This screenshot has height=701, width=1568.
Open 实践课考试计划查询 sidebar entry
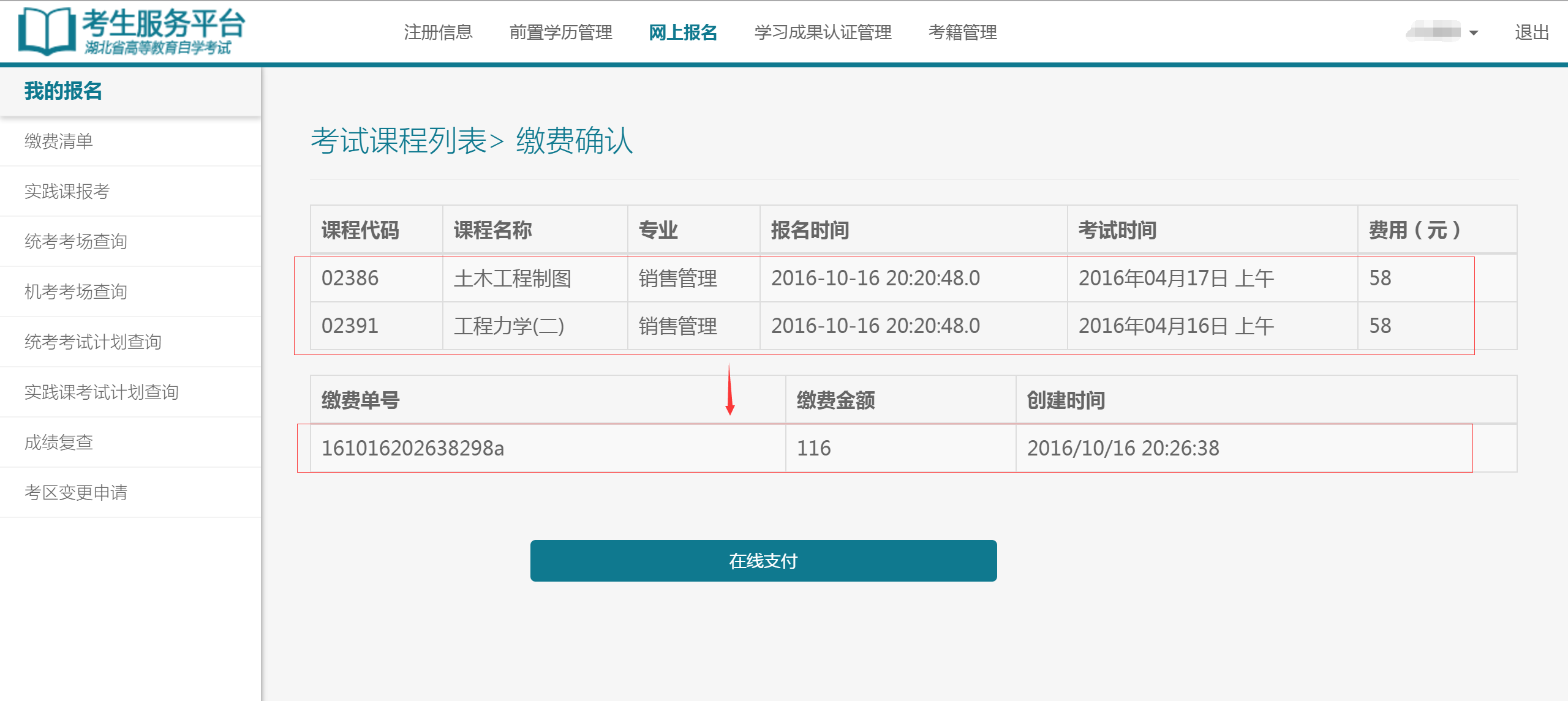(101, 392)
